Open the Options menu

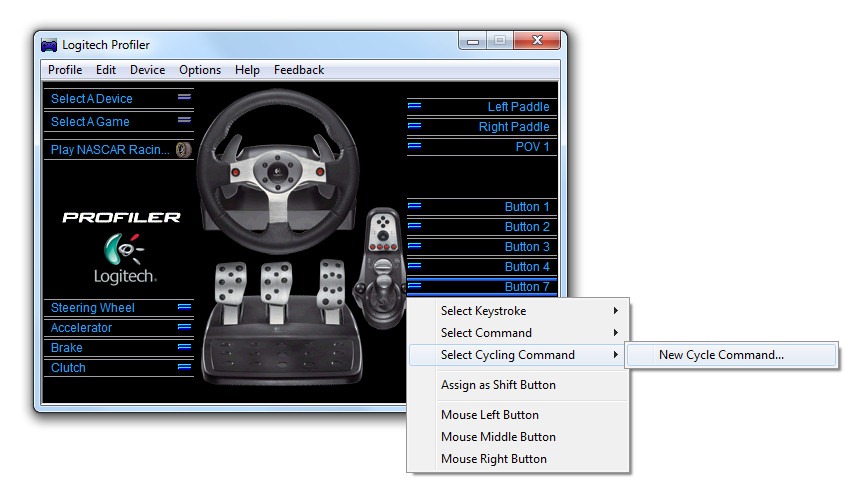coord(200,70)
